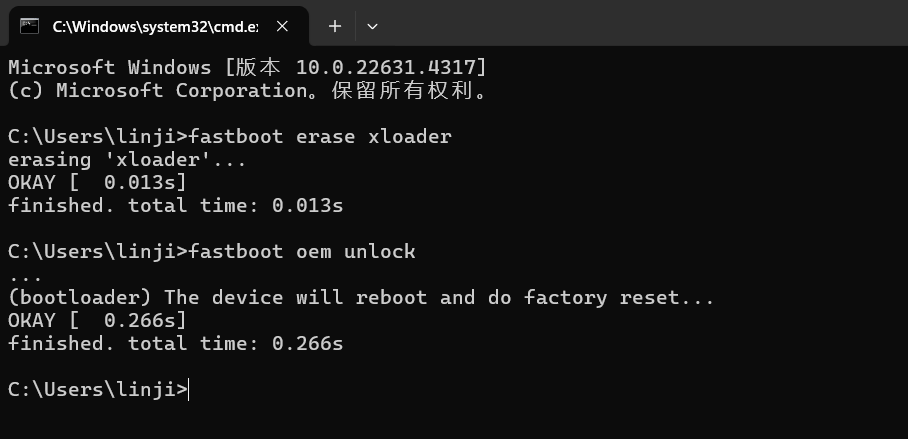The width and height of the screenshot is (908, 439).
Task: Click the cmd.exe icon in the tab
Action: [29, 26]
